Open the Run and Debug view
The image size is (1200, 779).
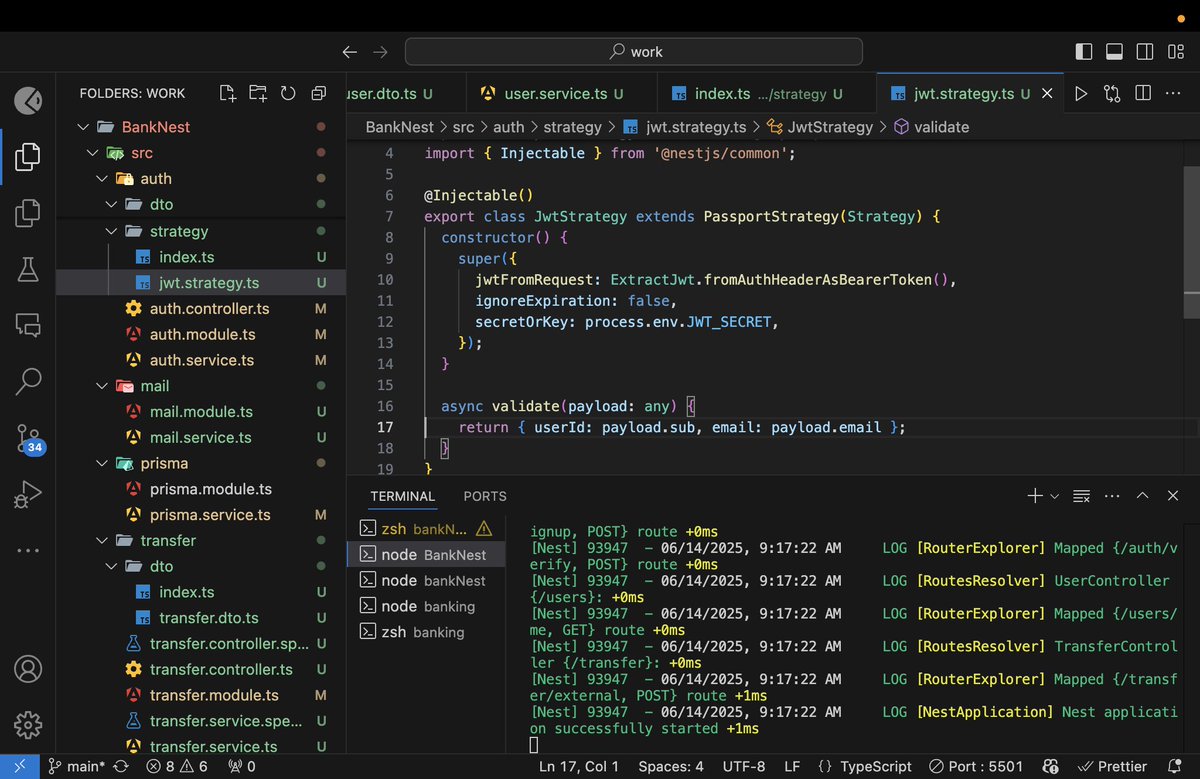click(x=28, y=493)
